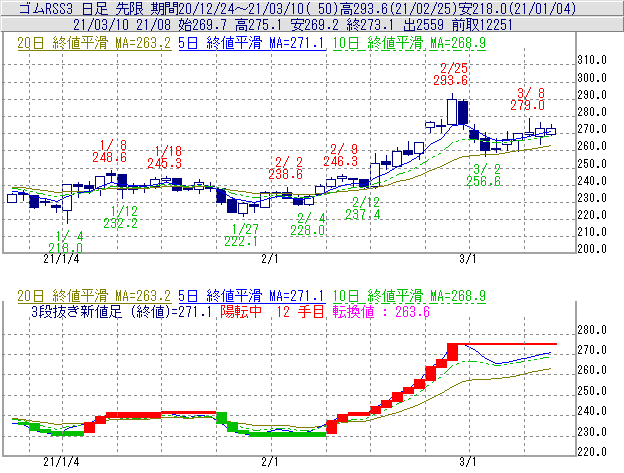Click the 1/18 245.3 high label

point(165,157)
